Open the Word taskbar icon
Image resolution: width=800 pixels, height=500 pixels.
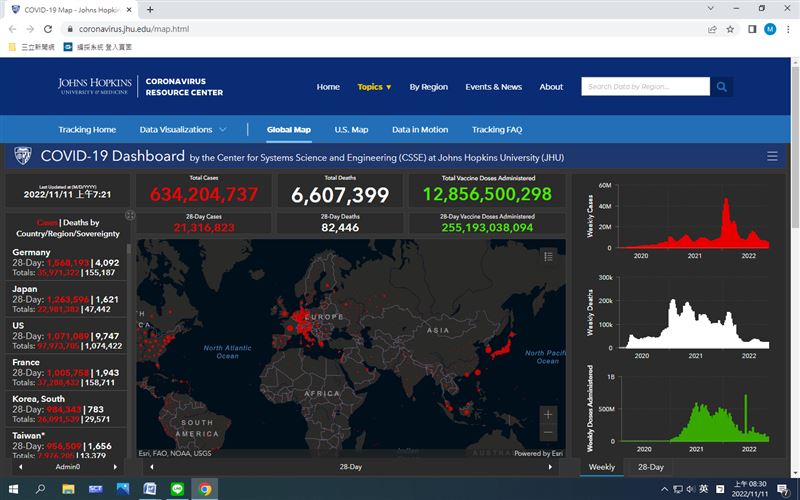coord(150,489)
